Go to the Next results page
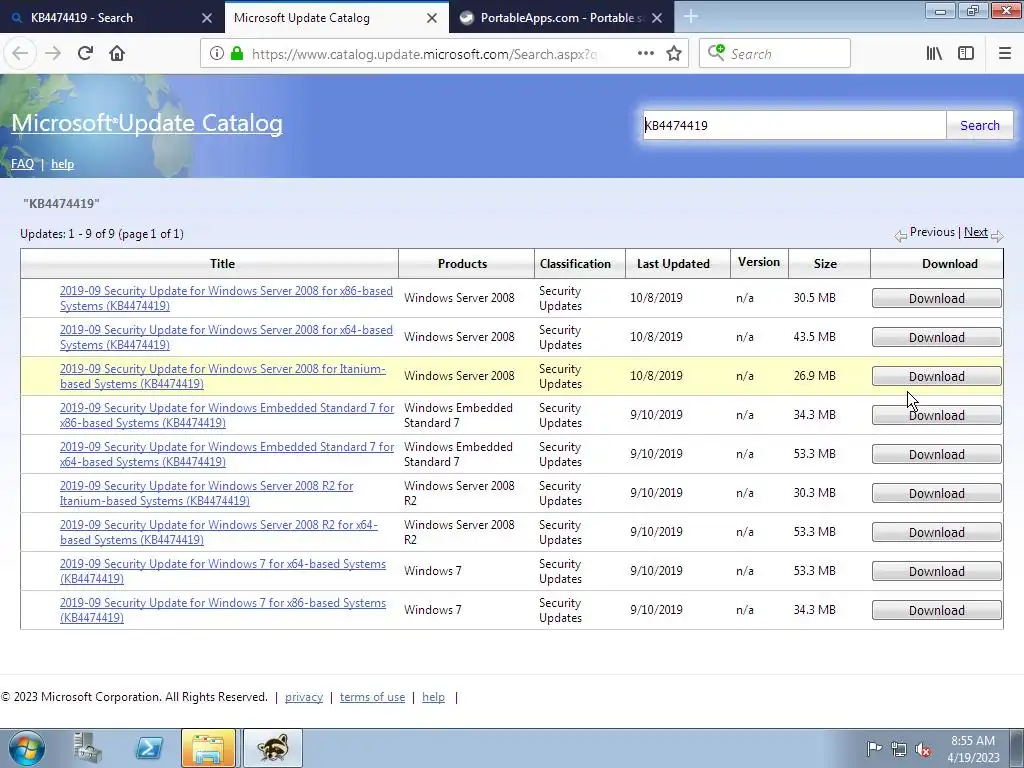Screen dimensions: 1024x768 976,232
